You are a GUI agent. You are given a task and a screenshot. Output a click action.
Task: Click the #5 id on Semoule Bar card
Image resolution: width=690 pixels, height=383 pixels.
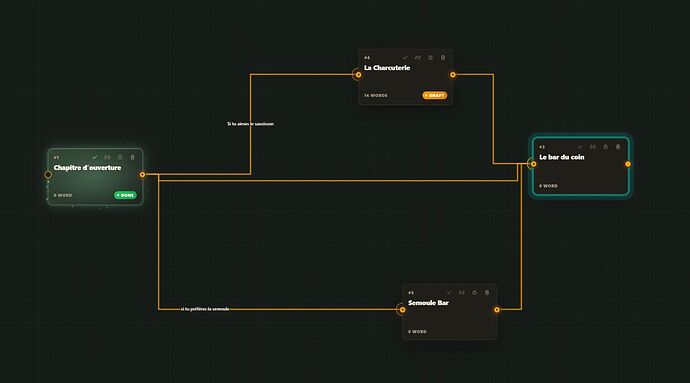[x=411, y=293]
